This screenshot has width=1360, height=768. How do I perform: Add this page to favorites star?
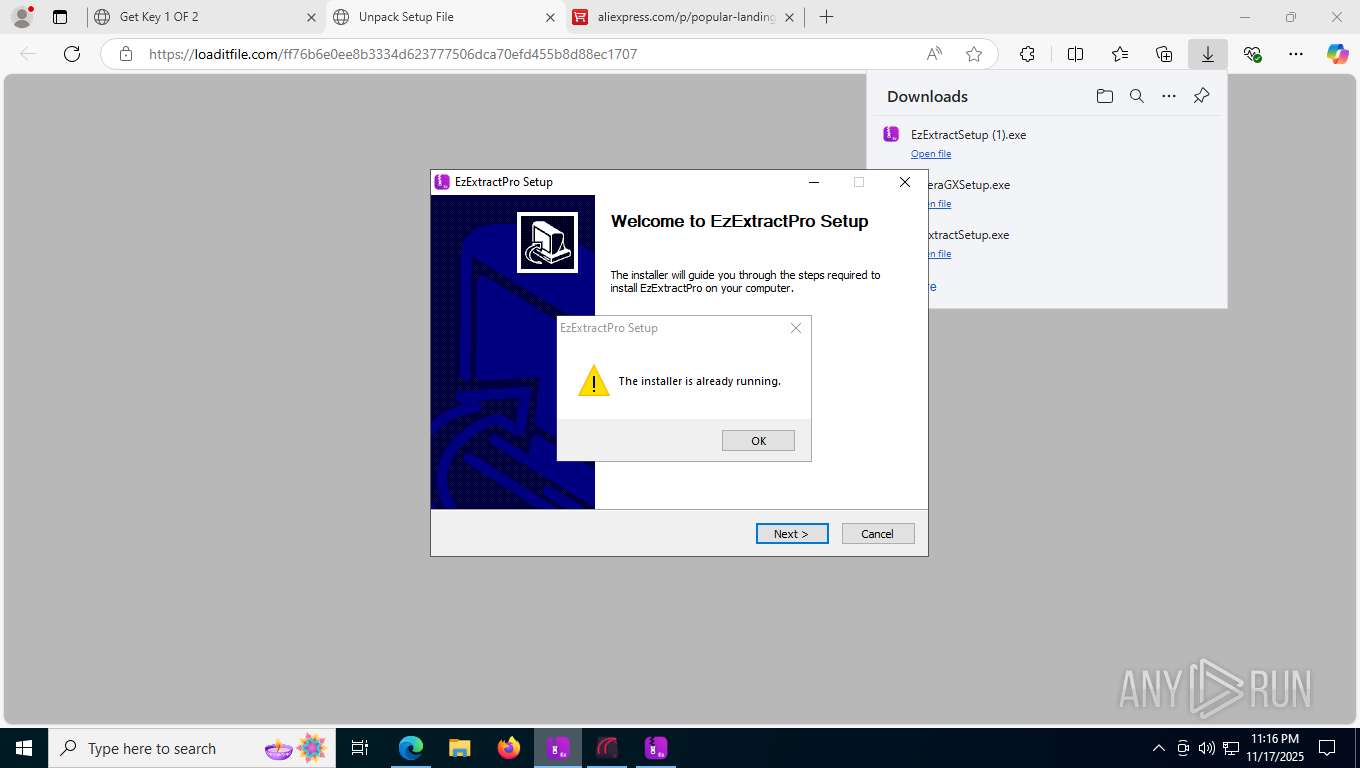(x=974, y=54)
